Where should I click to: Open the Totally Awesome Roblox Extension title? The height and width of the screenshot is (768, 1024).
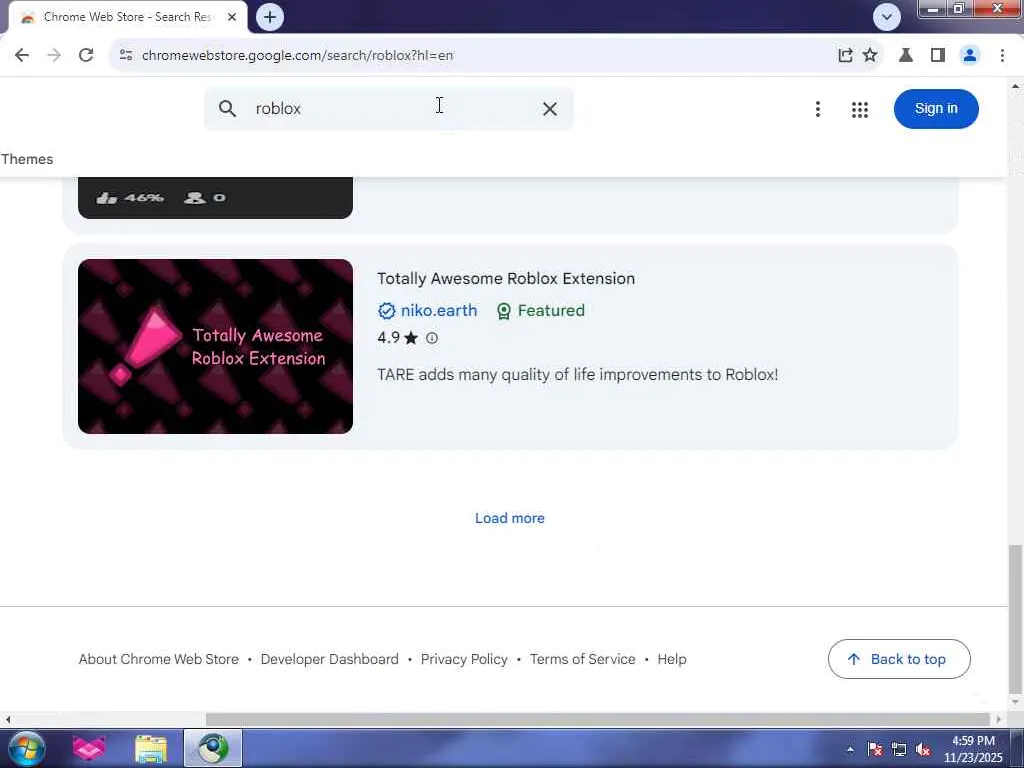coord(505,278)
